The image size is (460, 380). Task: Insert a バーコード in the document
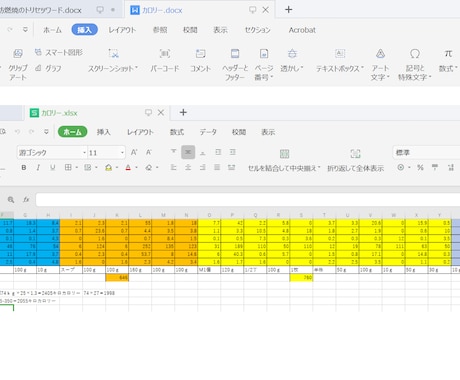coord(165,53)
